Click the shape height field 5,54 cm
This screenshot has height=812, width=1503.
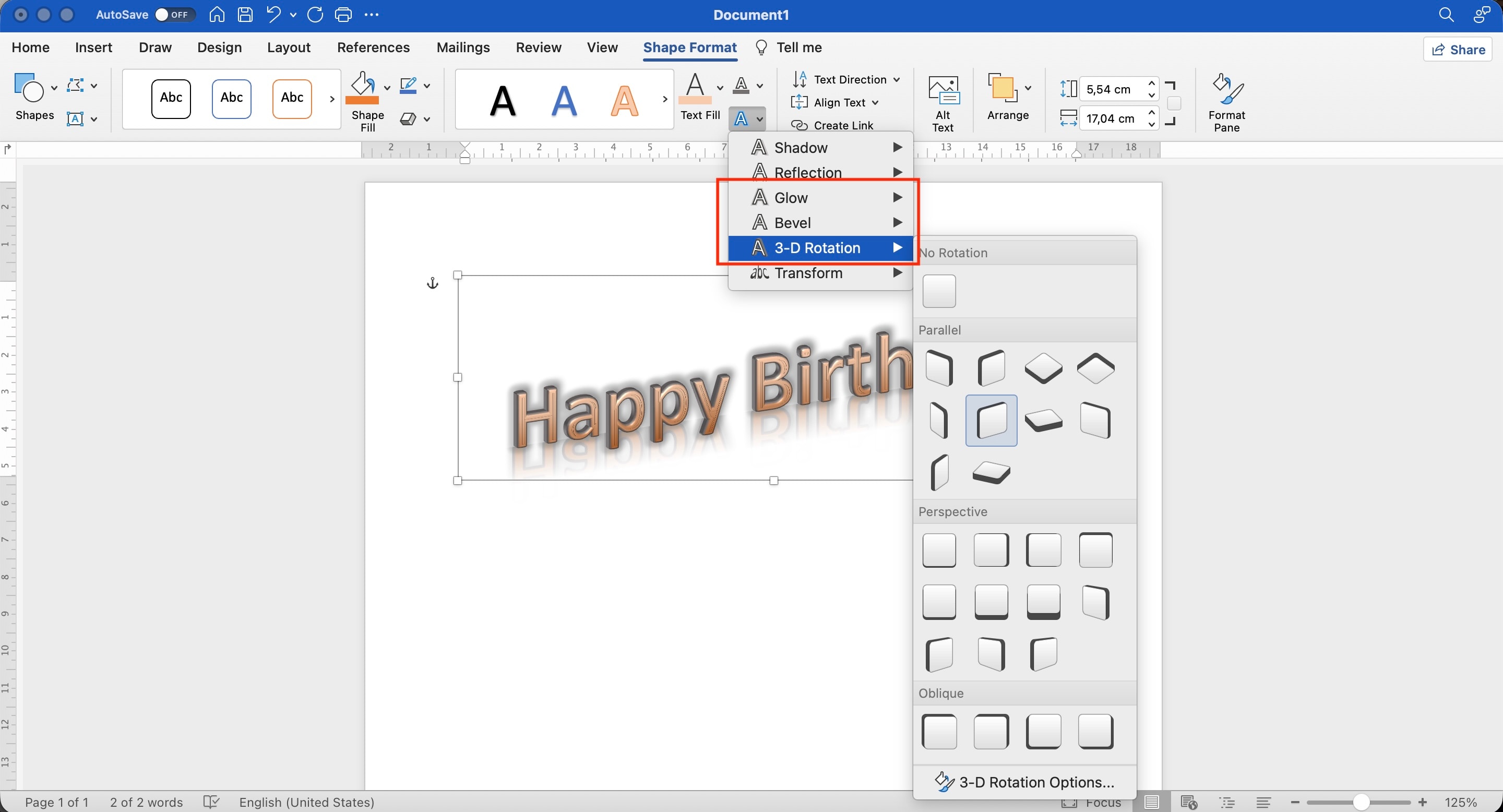tap(1113, 89)
